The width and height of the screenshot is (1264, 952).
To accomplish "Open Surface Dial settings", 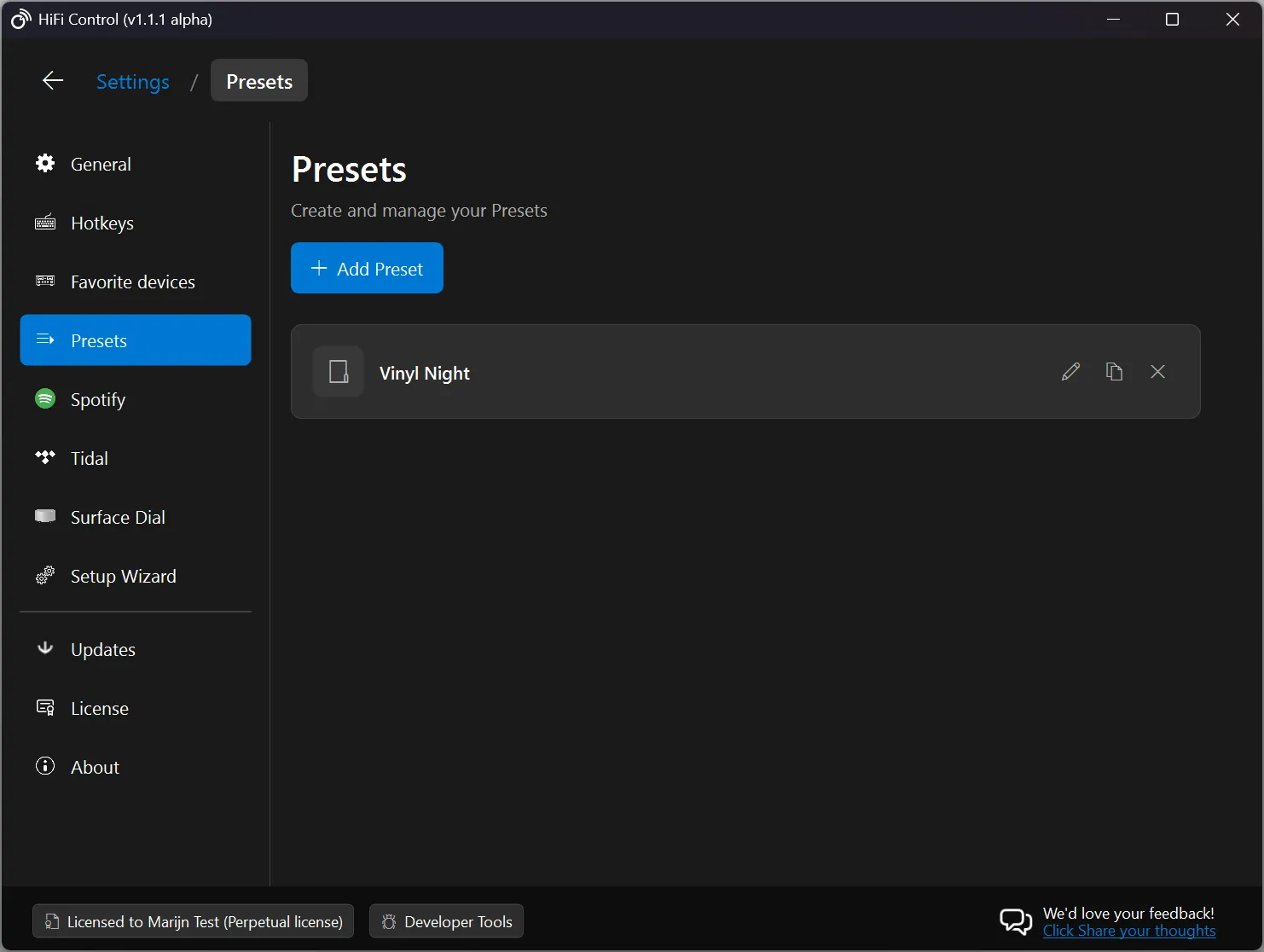I will click(x=117, y=517).
